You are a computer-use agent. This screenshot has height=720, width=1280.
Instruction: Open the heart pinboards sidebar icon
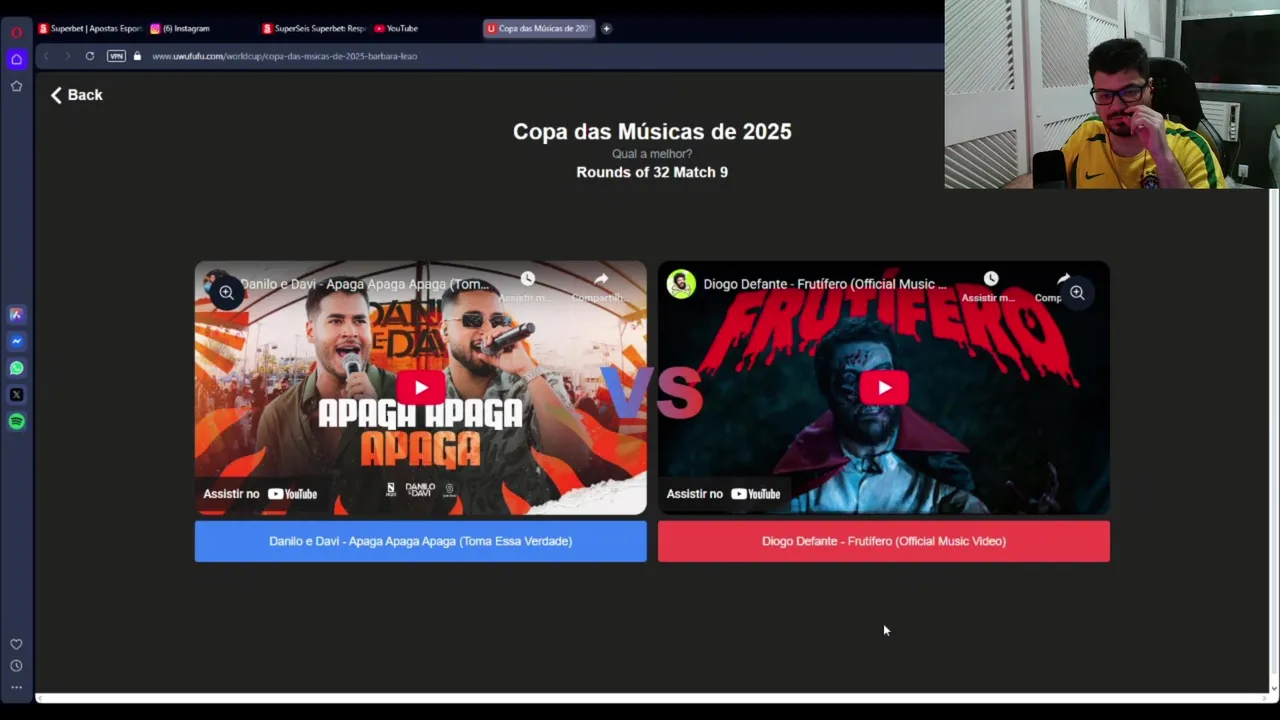16,644
